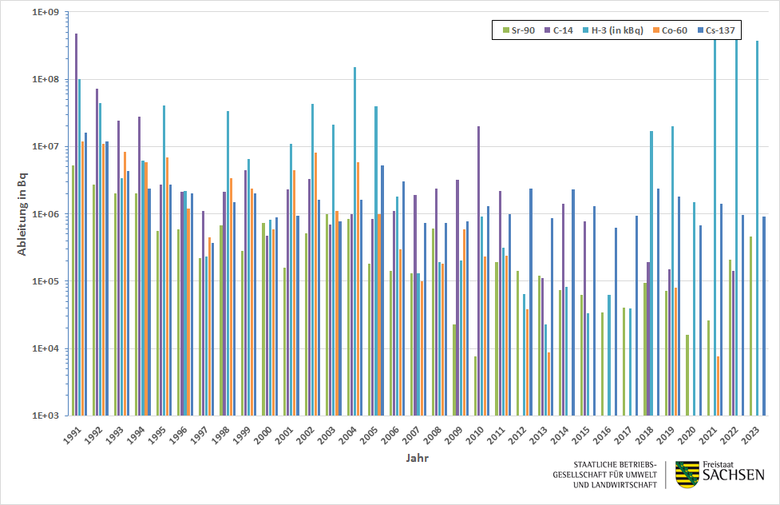
Task: Click the "Cs-137" legend text
Action: [739, 31]
